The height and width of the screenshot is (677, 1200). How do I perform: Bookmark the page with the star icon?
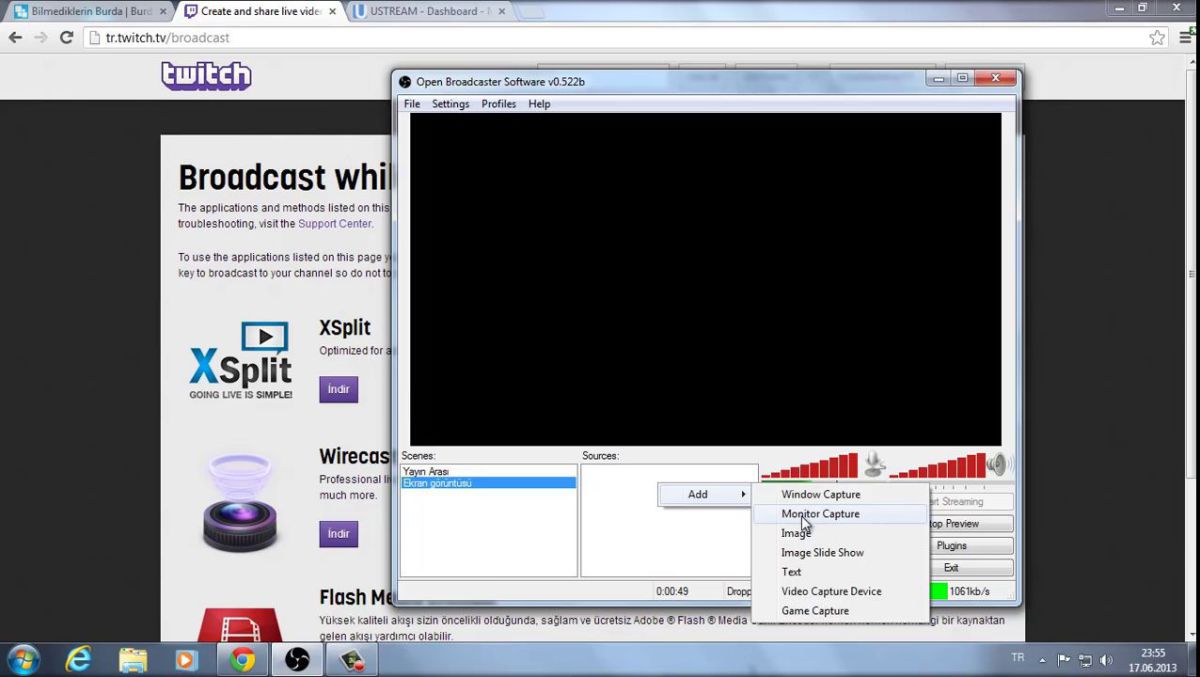1157,38
